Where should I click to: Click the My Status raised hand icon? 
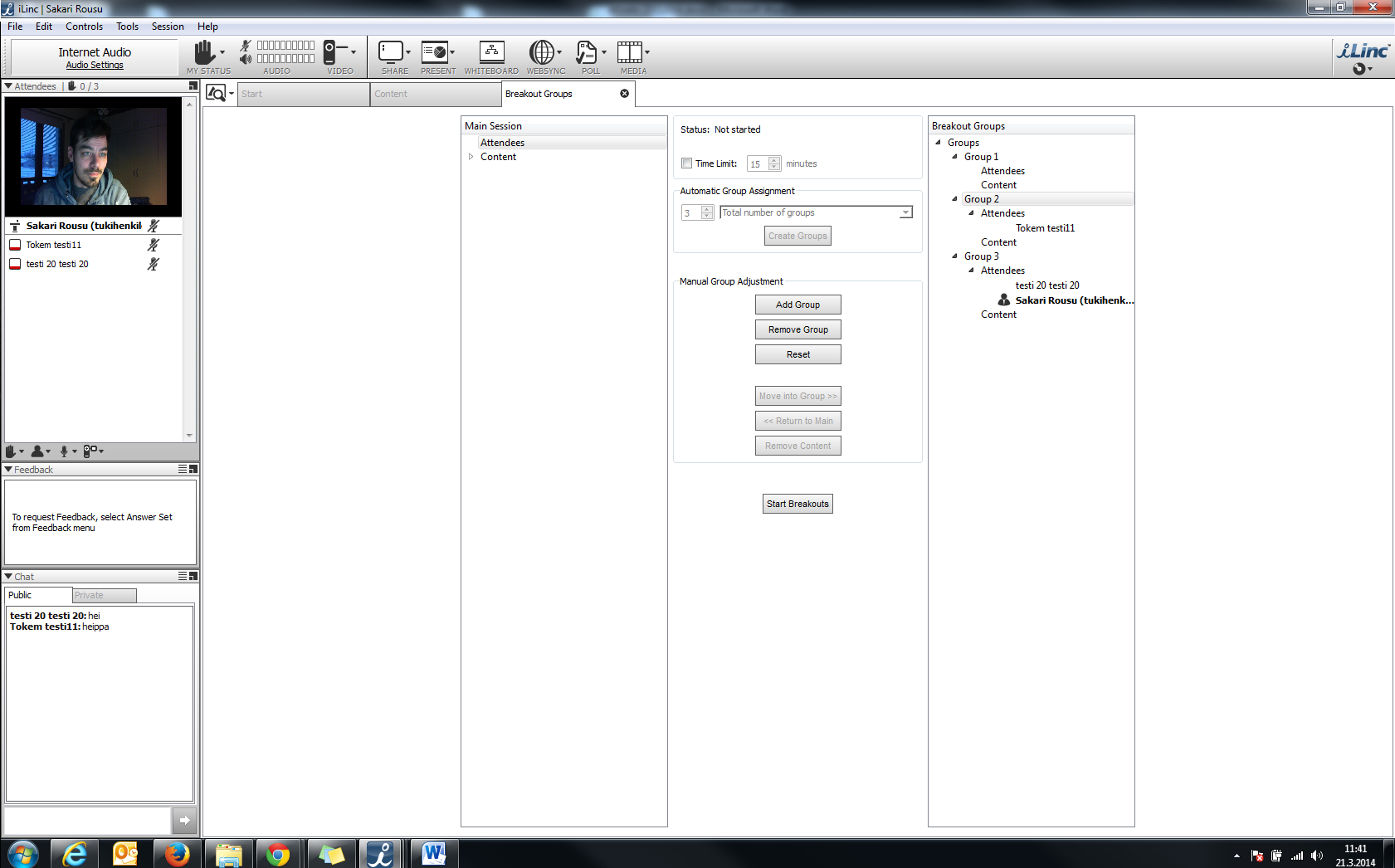204,52
